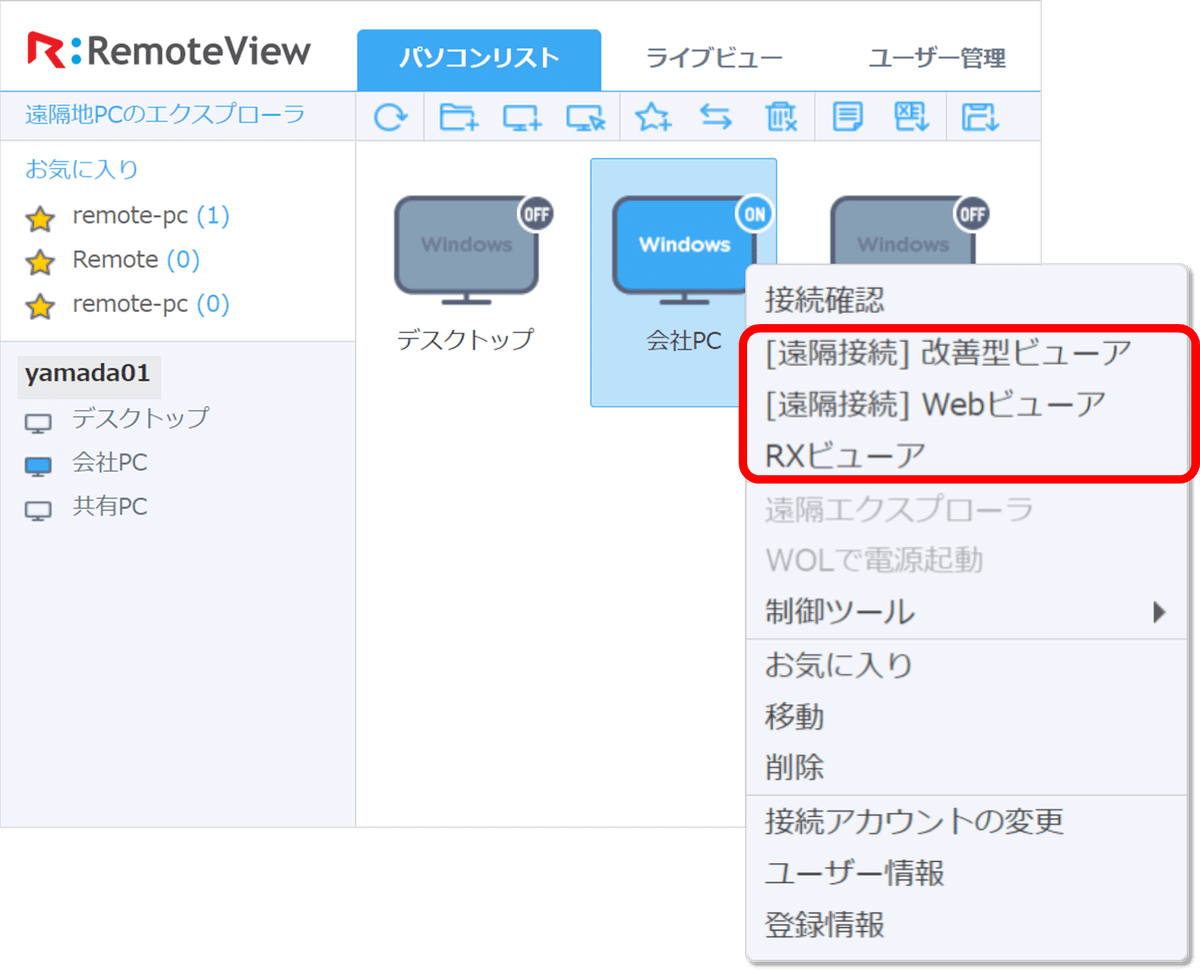The height and width of the screenshot is (971, 1200).
Task: Open the trash delete icon in toolbar
Action: pyautogui.click(x=782, y=117)
